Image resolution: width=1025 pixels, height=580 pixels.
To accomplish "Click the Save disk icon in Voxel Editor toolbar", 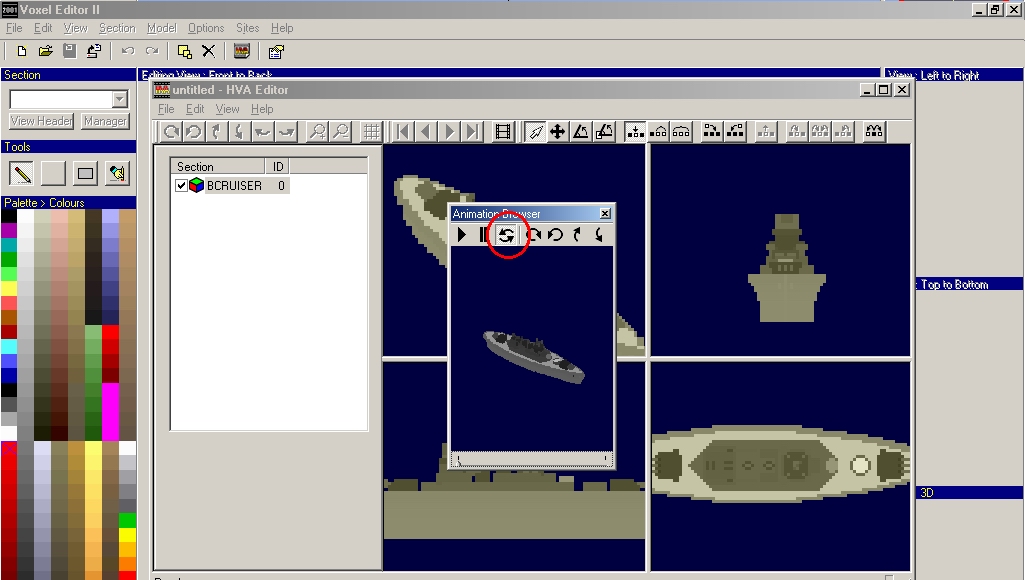I will [69, 51].
